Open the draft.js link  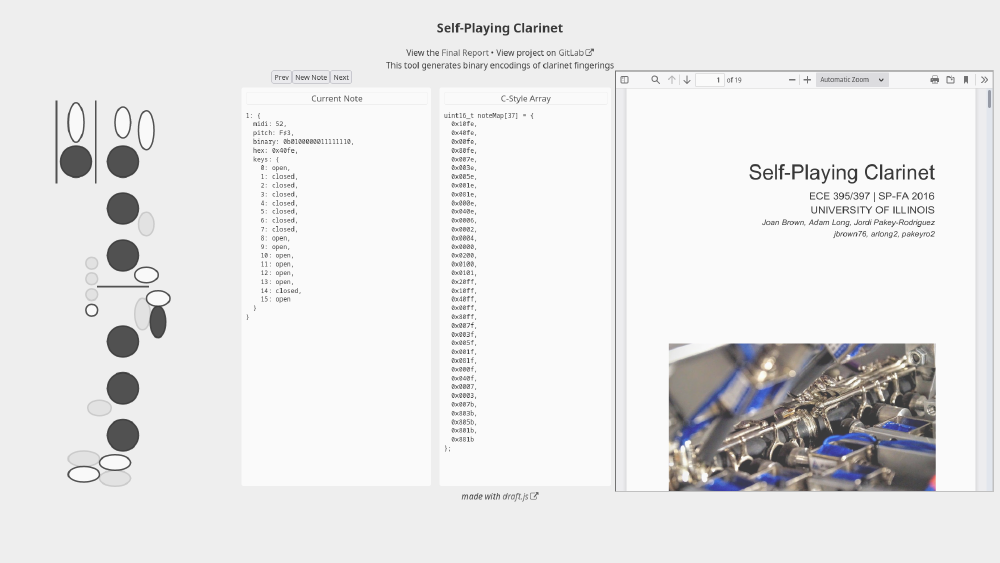pyautogui.click(x=515, y=497)
